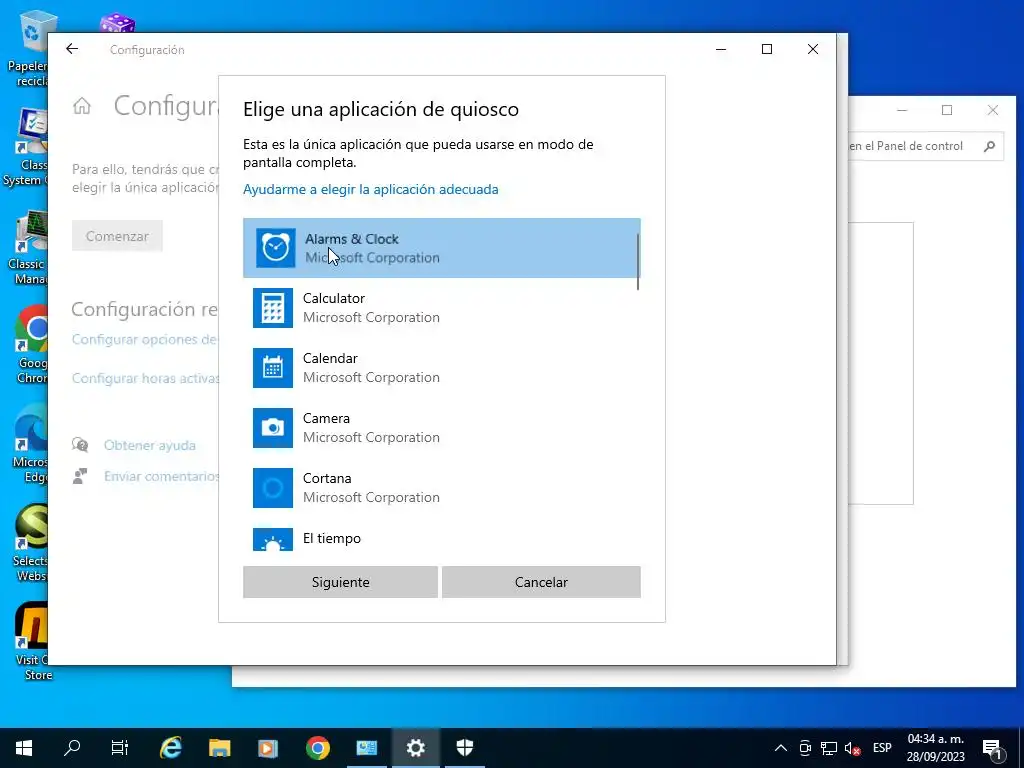Open Ayudarme a elegir la aplicación adecuada
1024x768 pixels.
370,189
